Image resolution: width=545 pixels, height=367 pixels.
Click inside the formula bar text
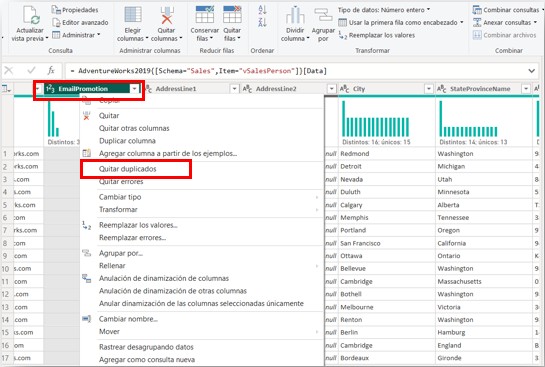click(198, 71)
